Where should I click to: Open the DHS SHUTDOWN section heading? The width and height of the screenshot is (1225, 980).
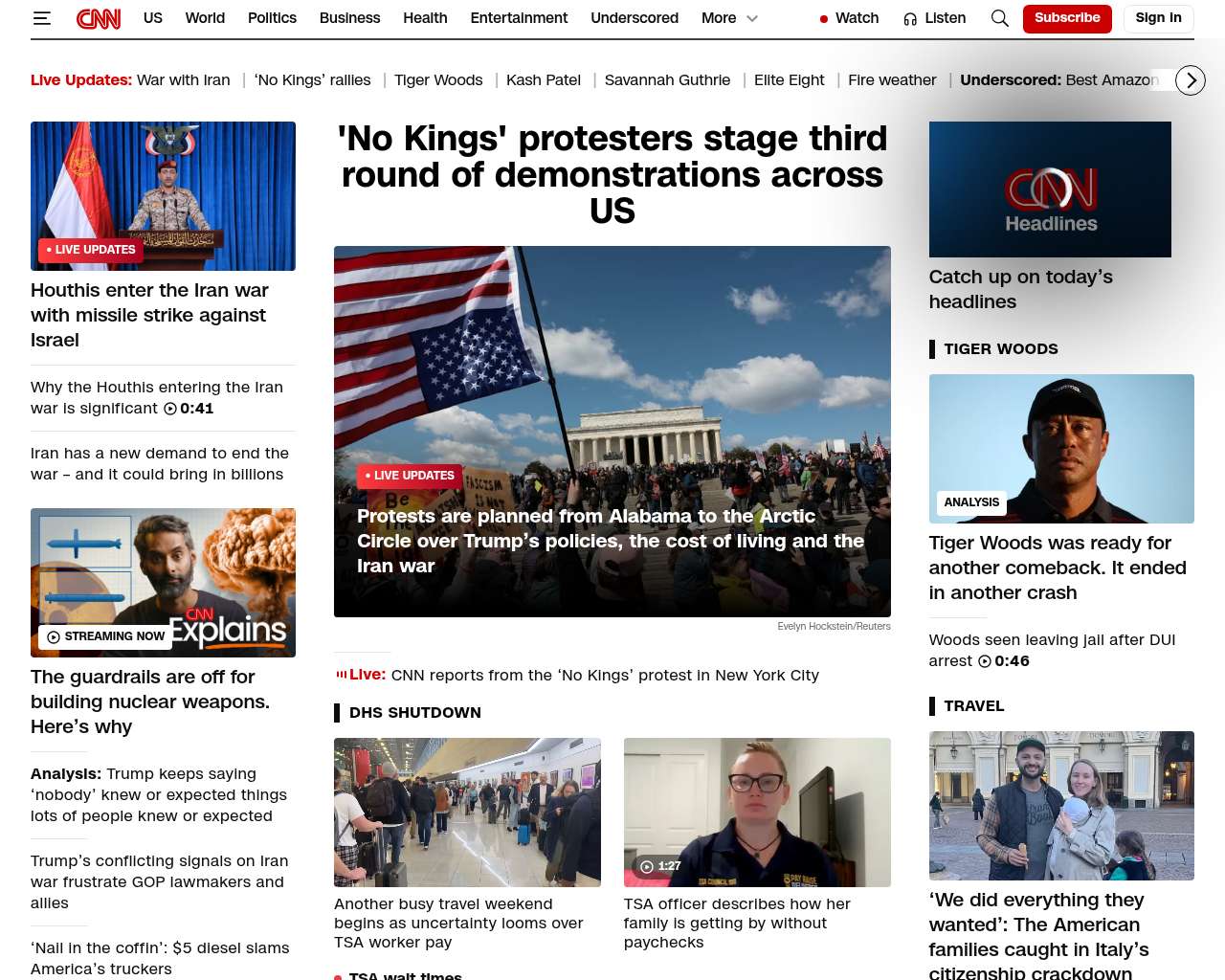pos(415,713)
